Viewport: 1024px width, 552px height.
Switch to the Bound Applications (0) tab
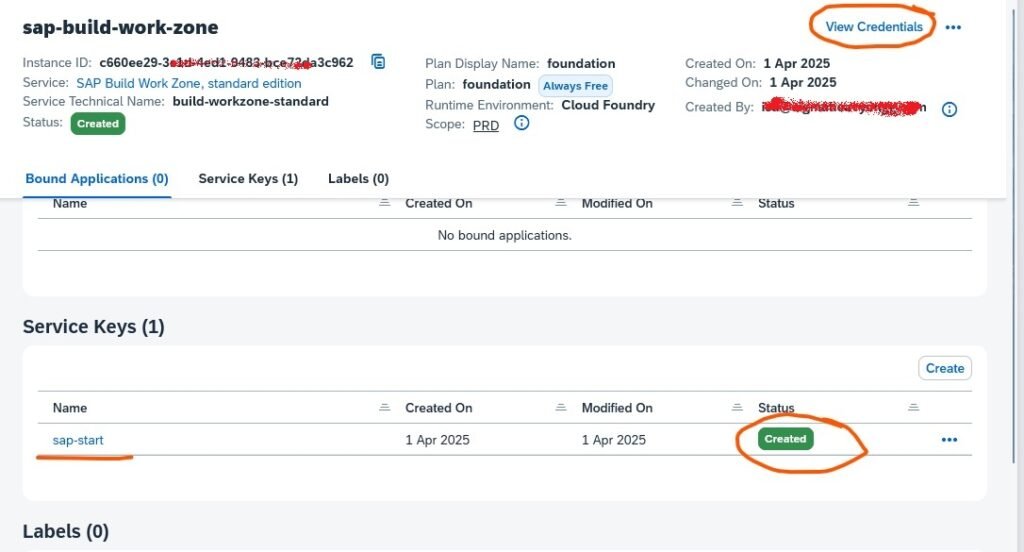pos(96,179)
